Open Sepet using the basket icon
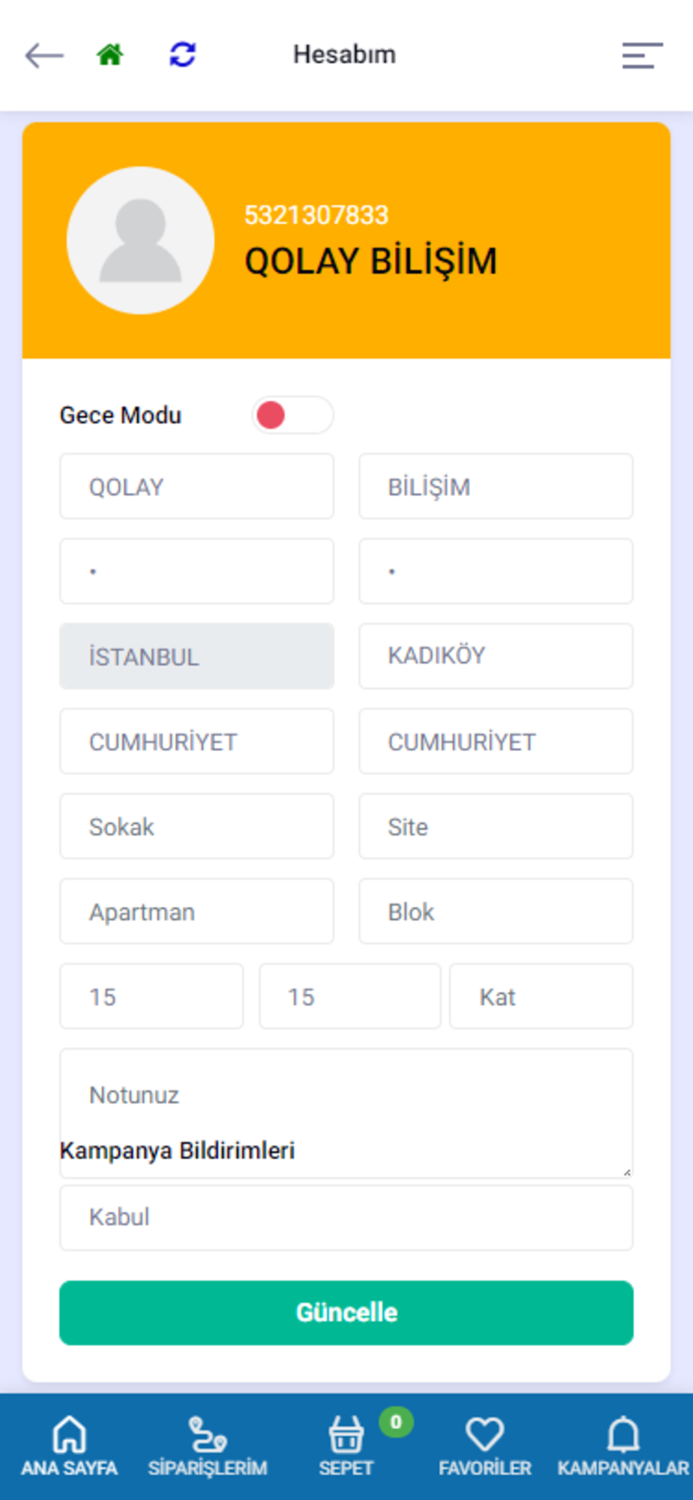This screenshot has width=693, height=1500. [346, 1437]
